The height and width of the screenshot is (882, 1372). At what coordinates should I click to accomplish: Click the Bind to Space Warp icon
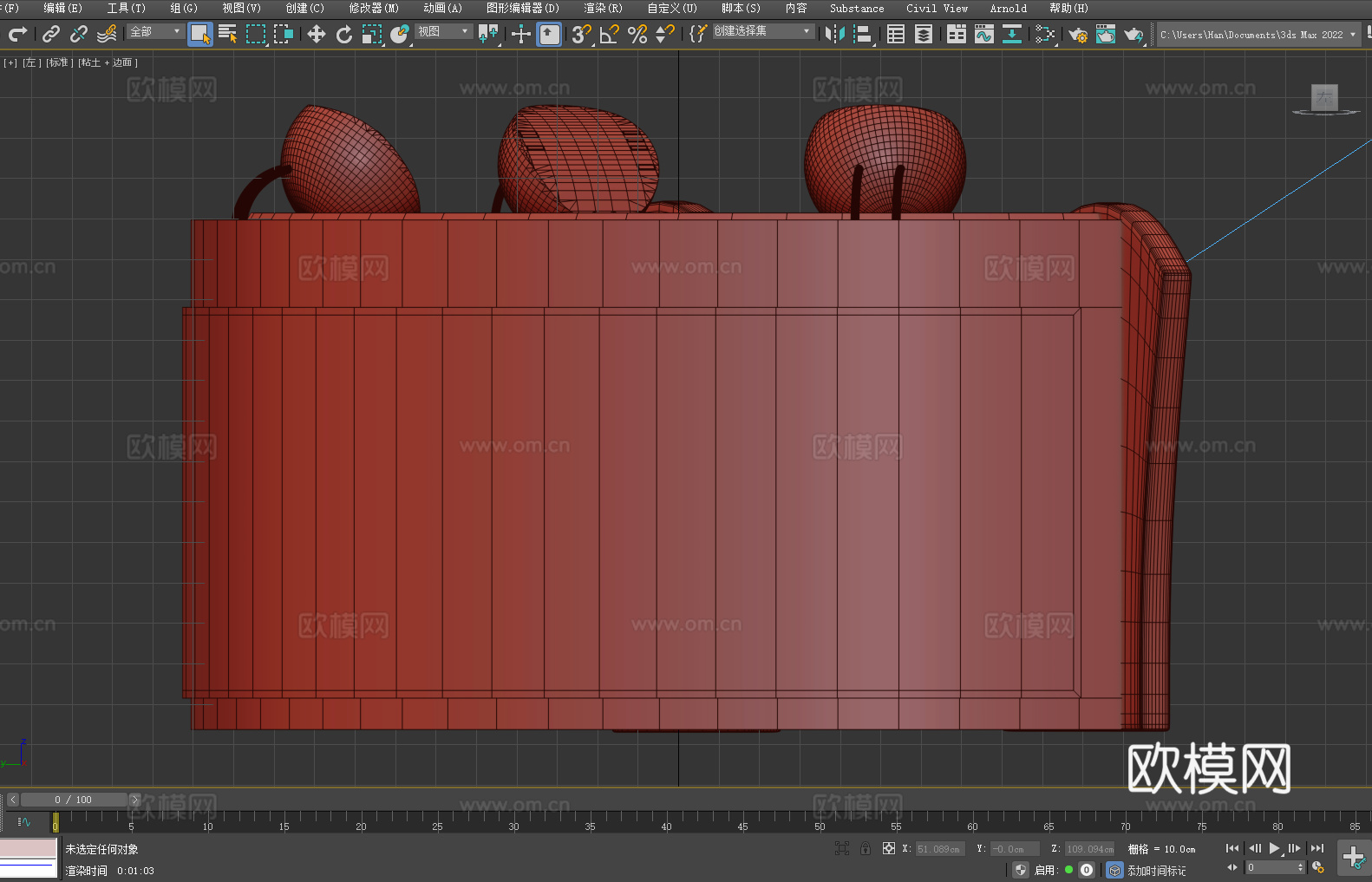pos(107,34)
